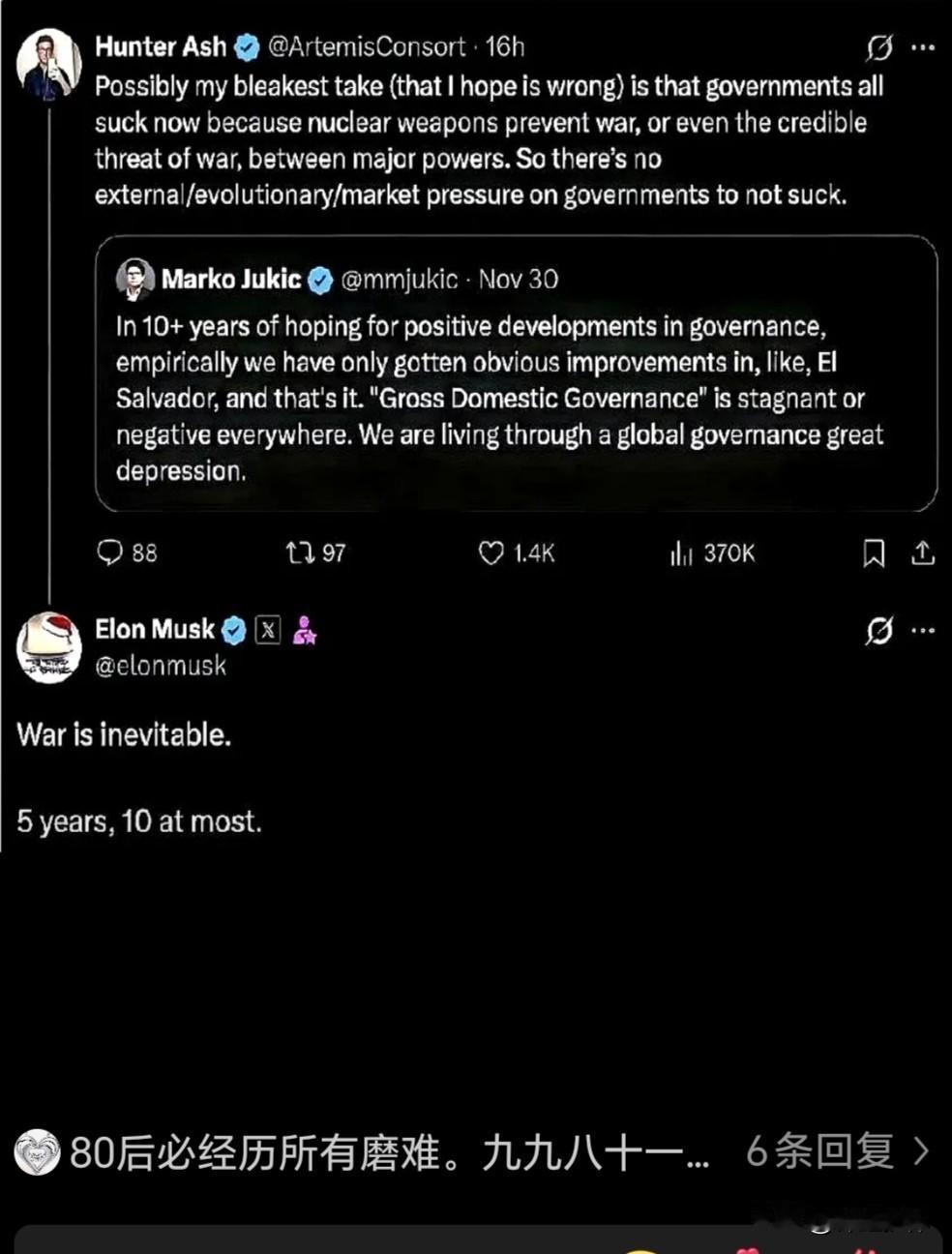The image size is (952, 1254).
Task: Click the X affiliation badge beside Elon Musk
Action: [x=268, y=631]
